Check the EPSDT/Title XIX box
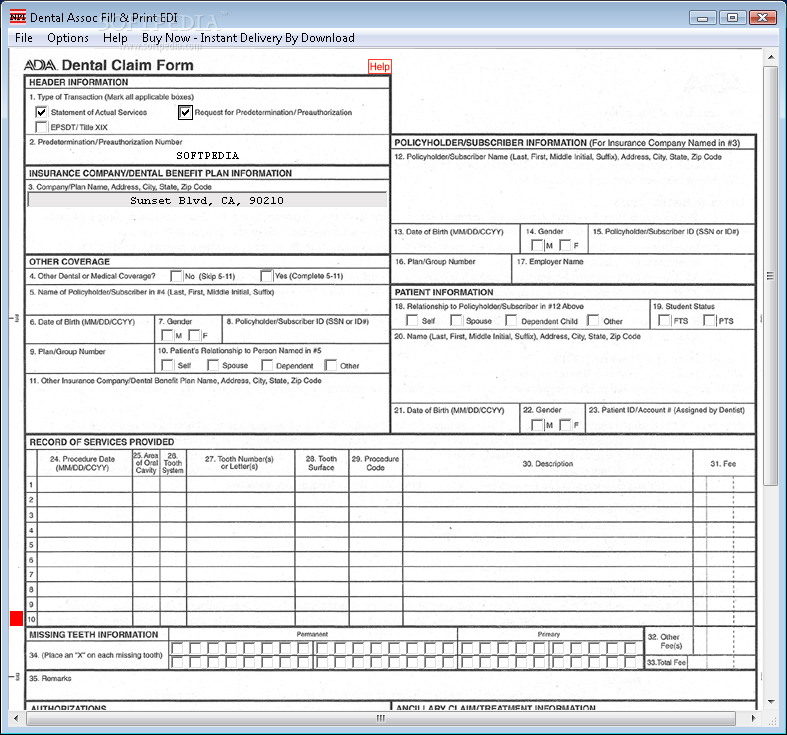The image size is (787, 735). point(42,127)
